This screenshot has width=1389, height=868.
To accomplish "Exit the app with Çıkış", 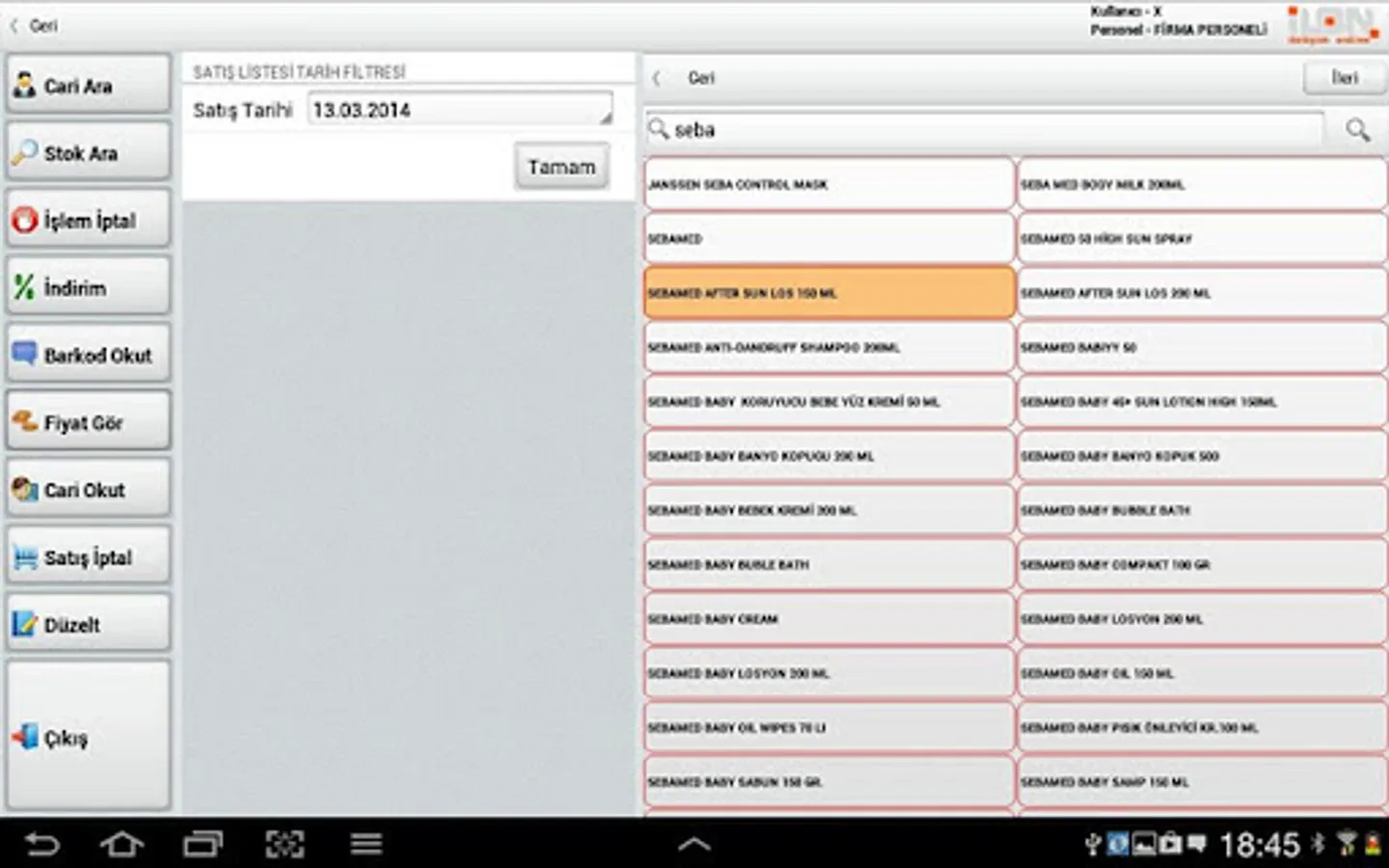I will 89,737.
